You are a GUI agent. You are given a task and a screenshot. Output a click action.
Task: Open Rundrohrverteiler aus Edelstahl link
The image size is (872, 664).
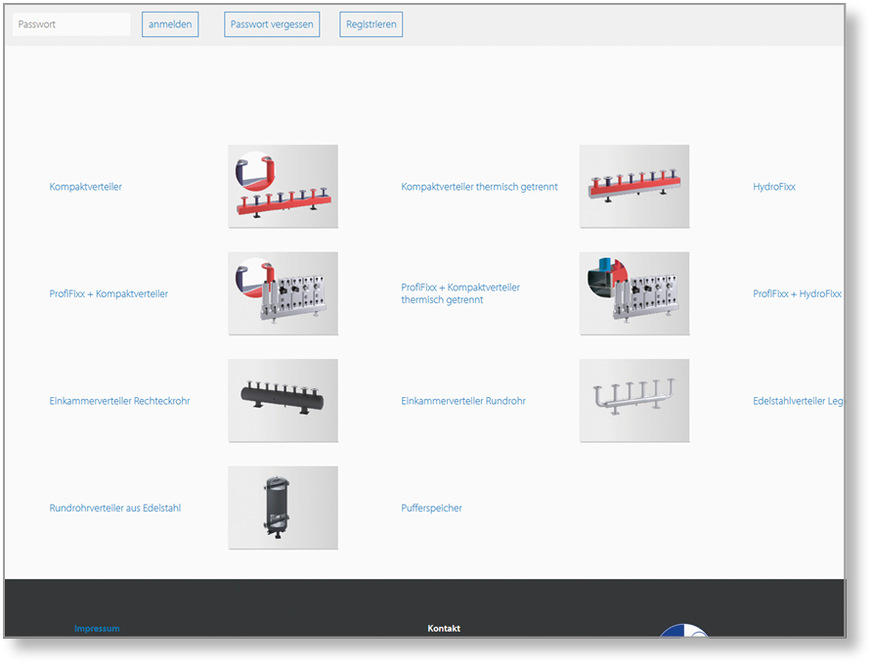[115, 508]
